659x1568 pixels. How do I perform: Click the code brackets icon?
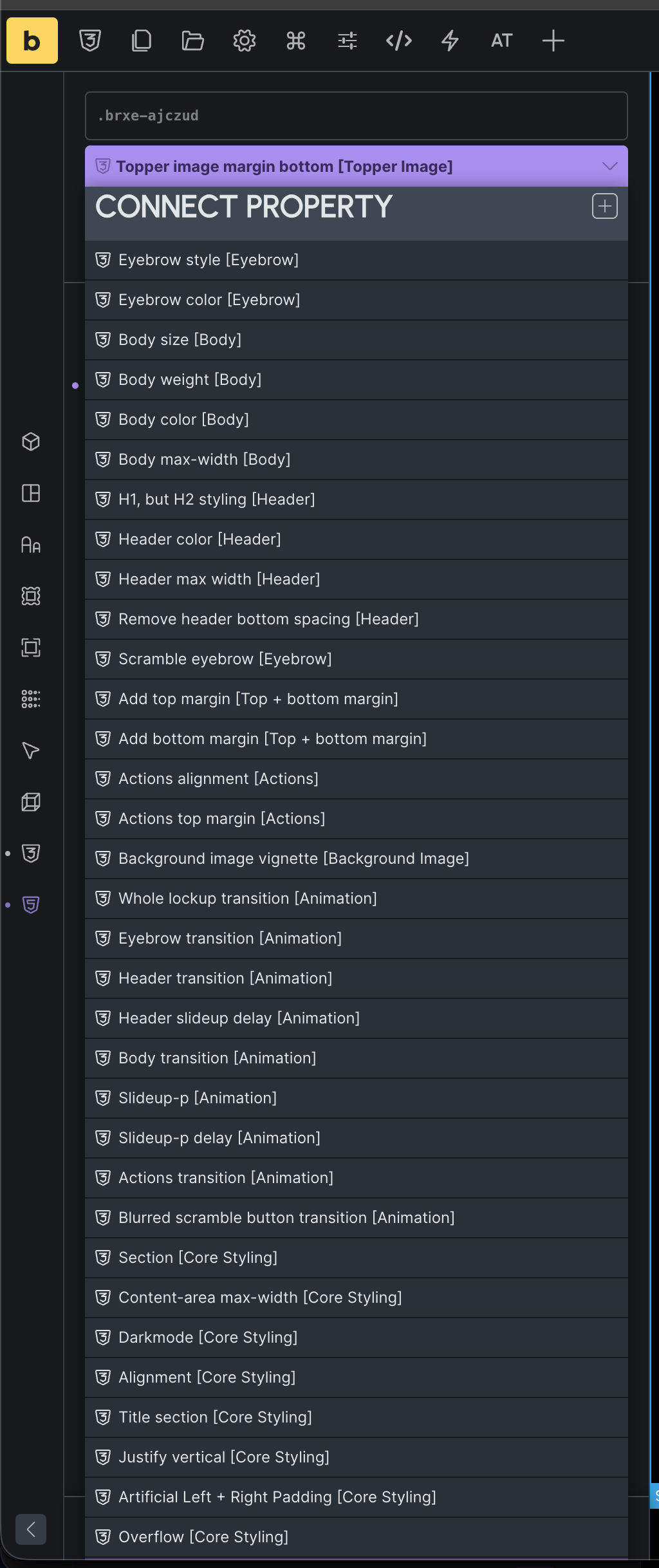(x=398, y=41)
